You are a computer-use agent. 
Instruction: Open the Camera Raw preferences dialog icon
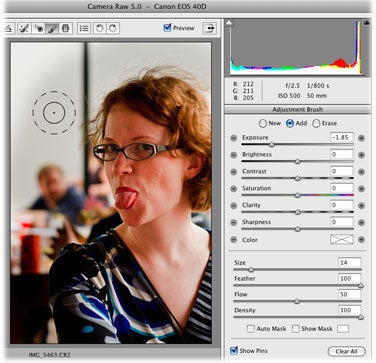84,28
